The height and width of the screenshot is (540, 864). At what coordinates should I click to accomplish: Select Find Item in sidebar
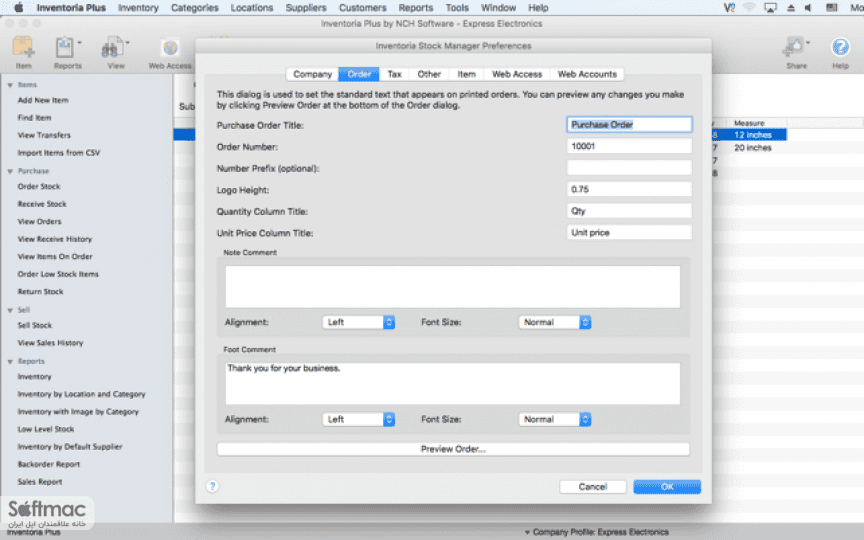click(34, 118)
